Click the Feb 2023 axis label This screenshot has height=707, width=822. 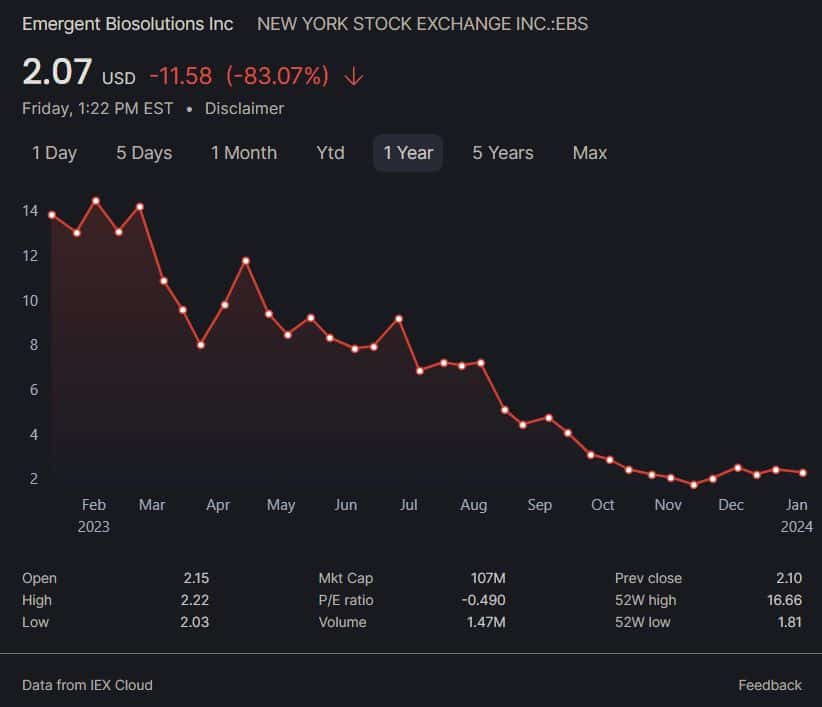pyautogui.click(x=94, y=515)
